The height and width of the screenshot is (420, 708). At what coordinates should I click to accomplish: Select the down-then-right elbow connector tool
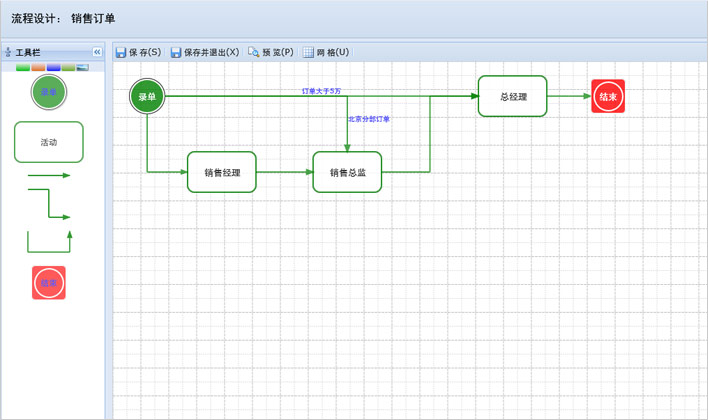(x=48, y=205)
